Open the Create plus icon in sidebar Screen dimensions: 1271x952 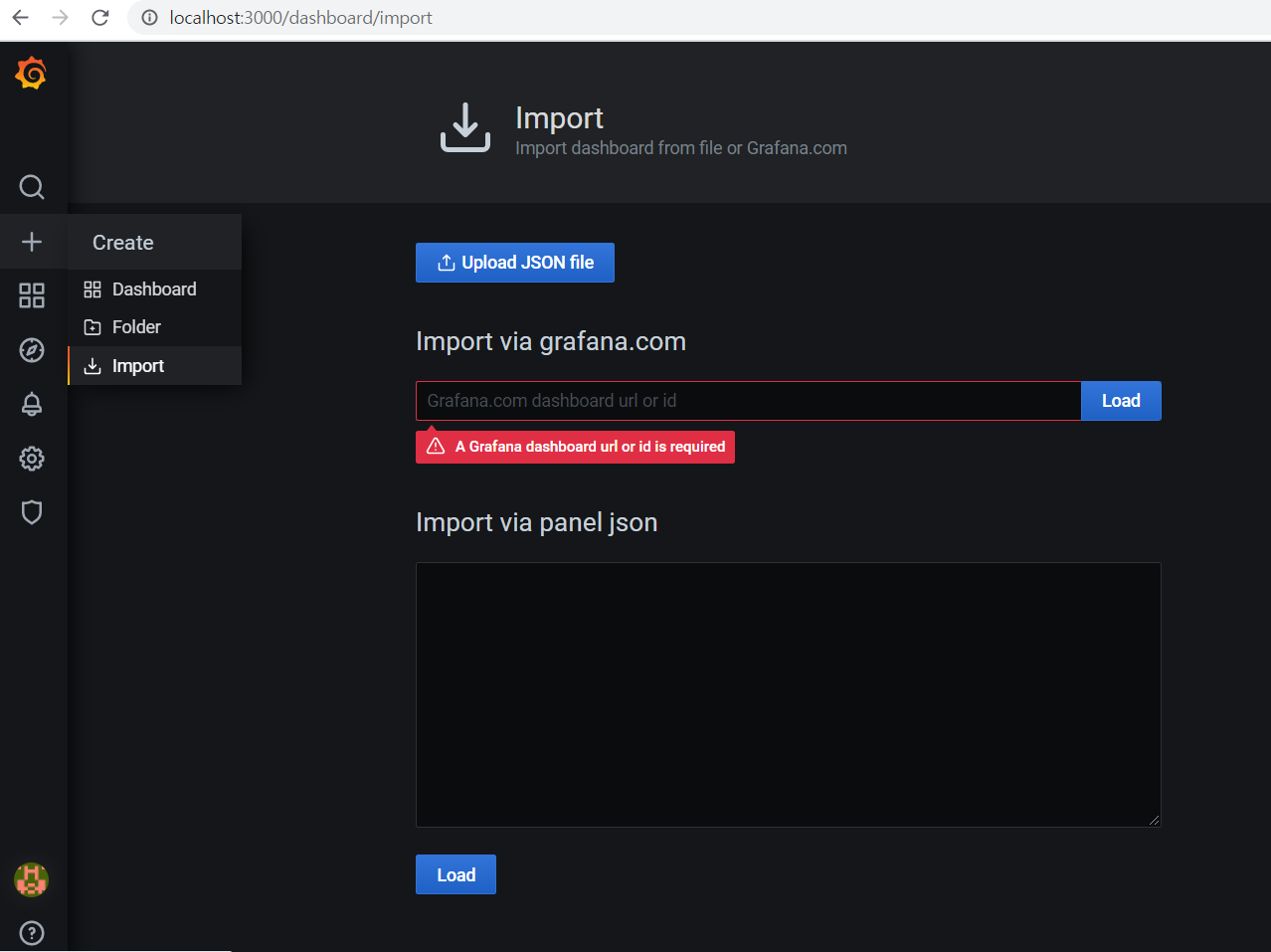point(32,242)
